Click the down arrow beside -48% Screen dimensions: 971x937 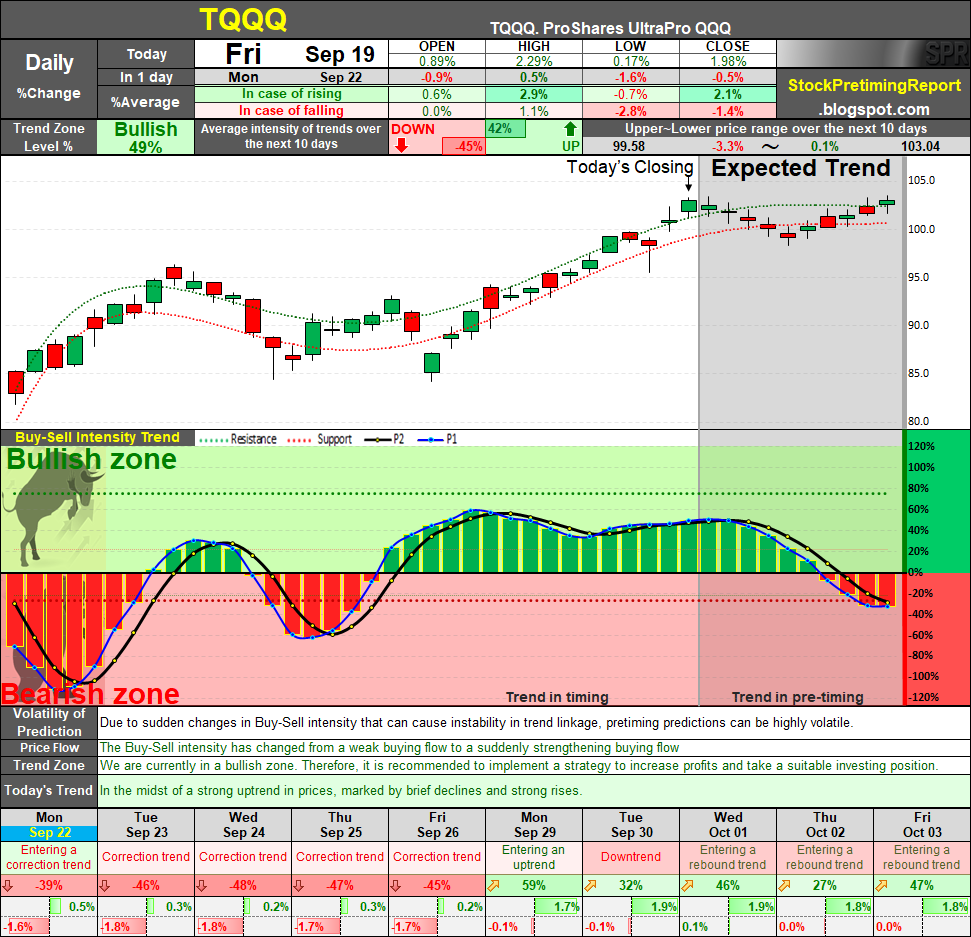click(202, 886)
